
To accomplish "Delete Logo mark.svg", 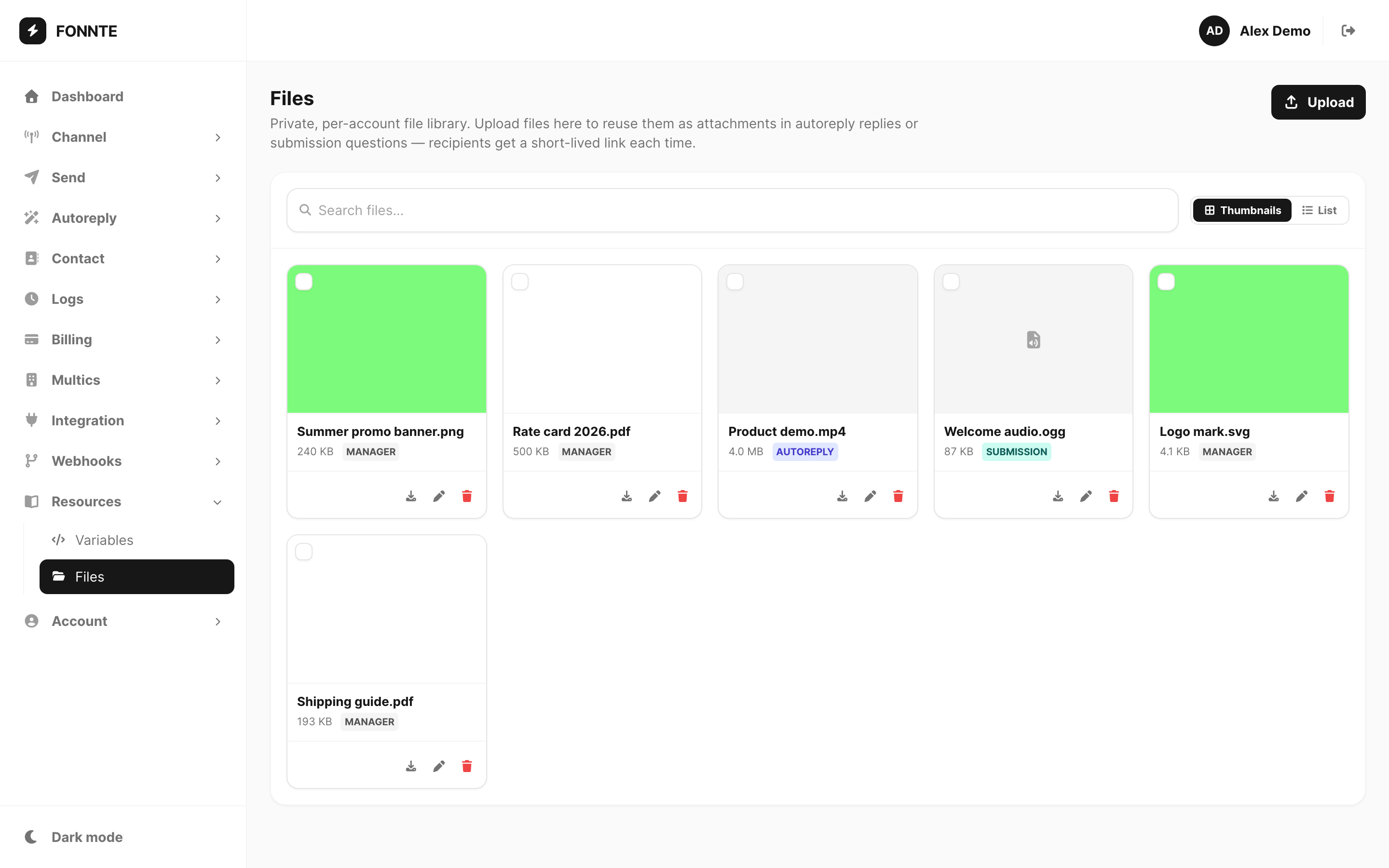I will click(x=1329, y=496).
